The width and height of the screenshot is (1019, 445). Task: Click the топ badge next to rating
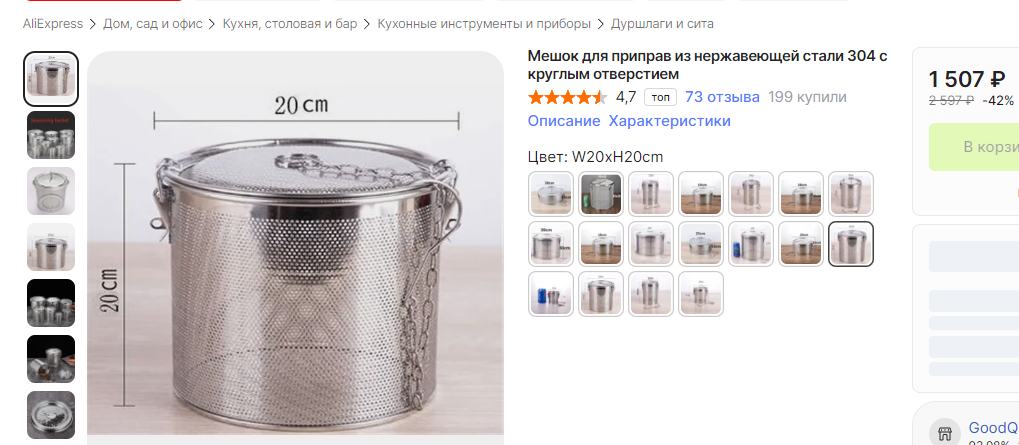(660, 97)
